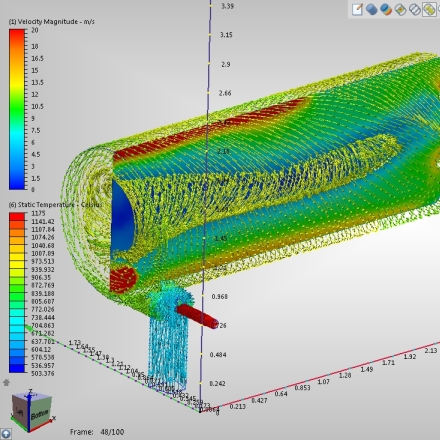
Task: Switch to wireframe outline display icon
Action: [x=415, y=9]
